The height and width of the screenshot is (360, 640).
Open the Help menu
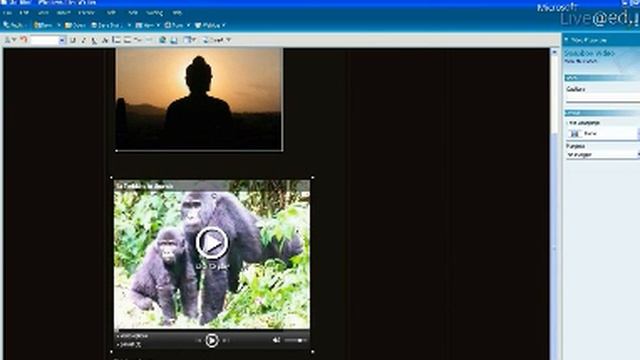(177, 13)
